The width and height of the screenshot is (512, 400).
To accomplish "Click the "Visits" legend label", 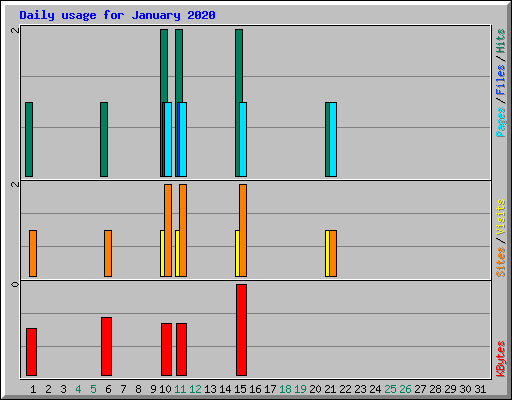I will pyautogui.click(x=500, y=218).
